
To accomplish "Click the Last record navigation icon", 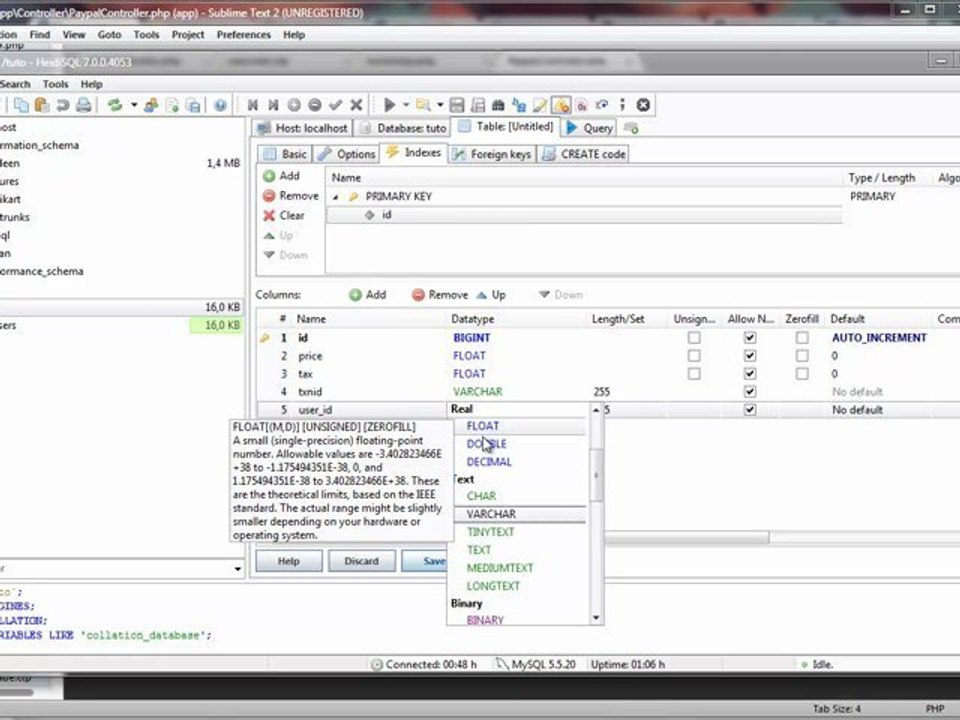I will click(x=273, y=105).
